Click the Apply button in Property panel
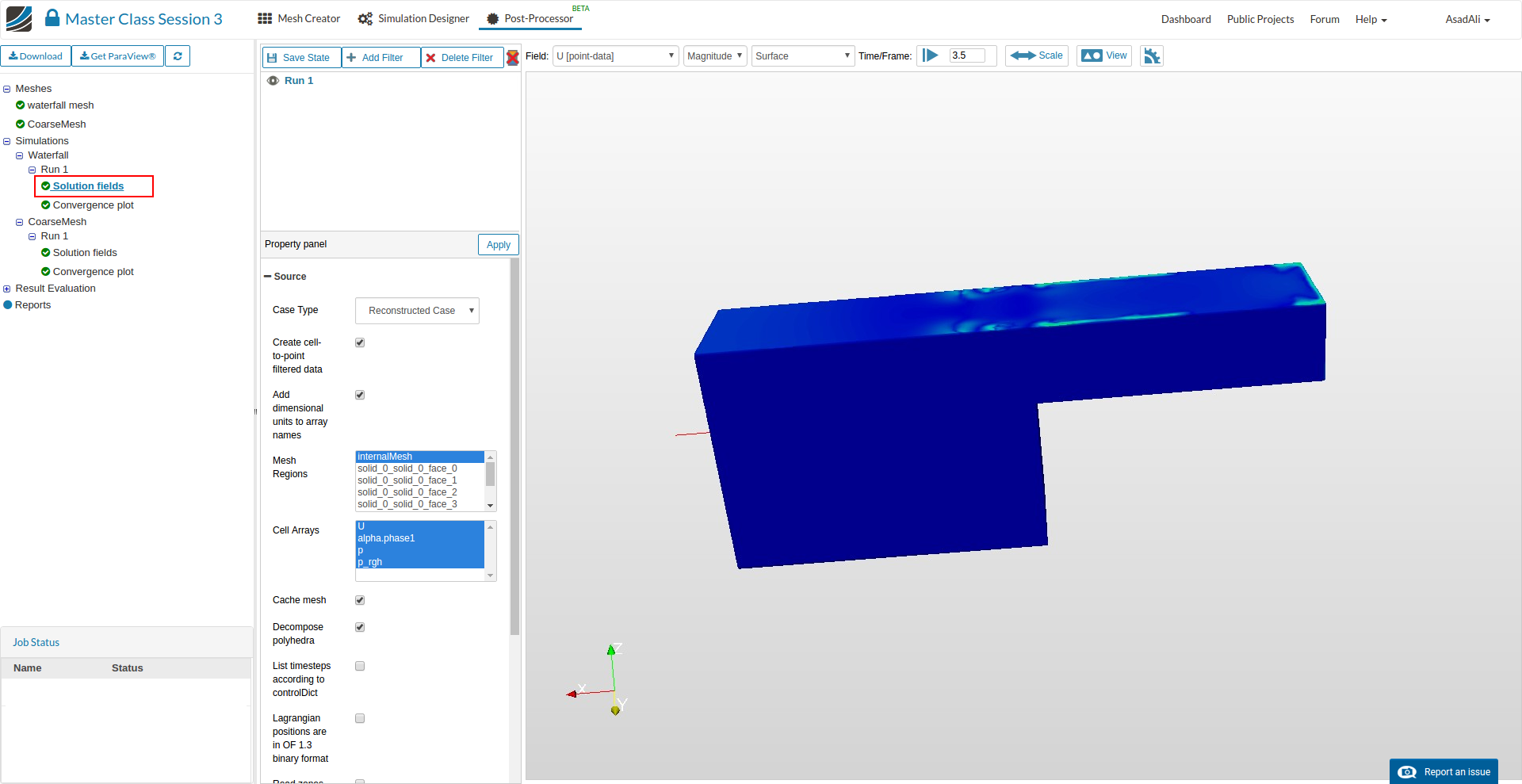Viewport: 1522px width, 784px height. pyautogui.click(x=498, y=245)
